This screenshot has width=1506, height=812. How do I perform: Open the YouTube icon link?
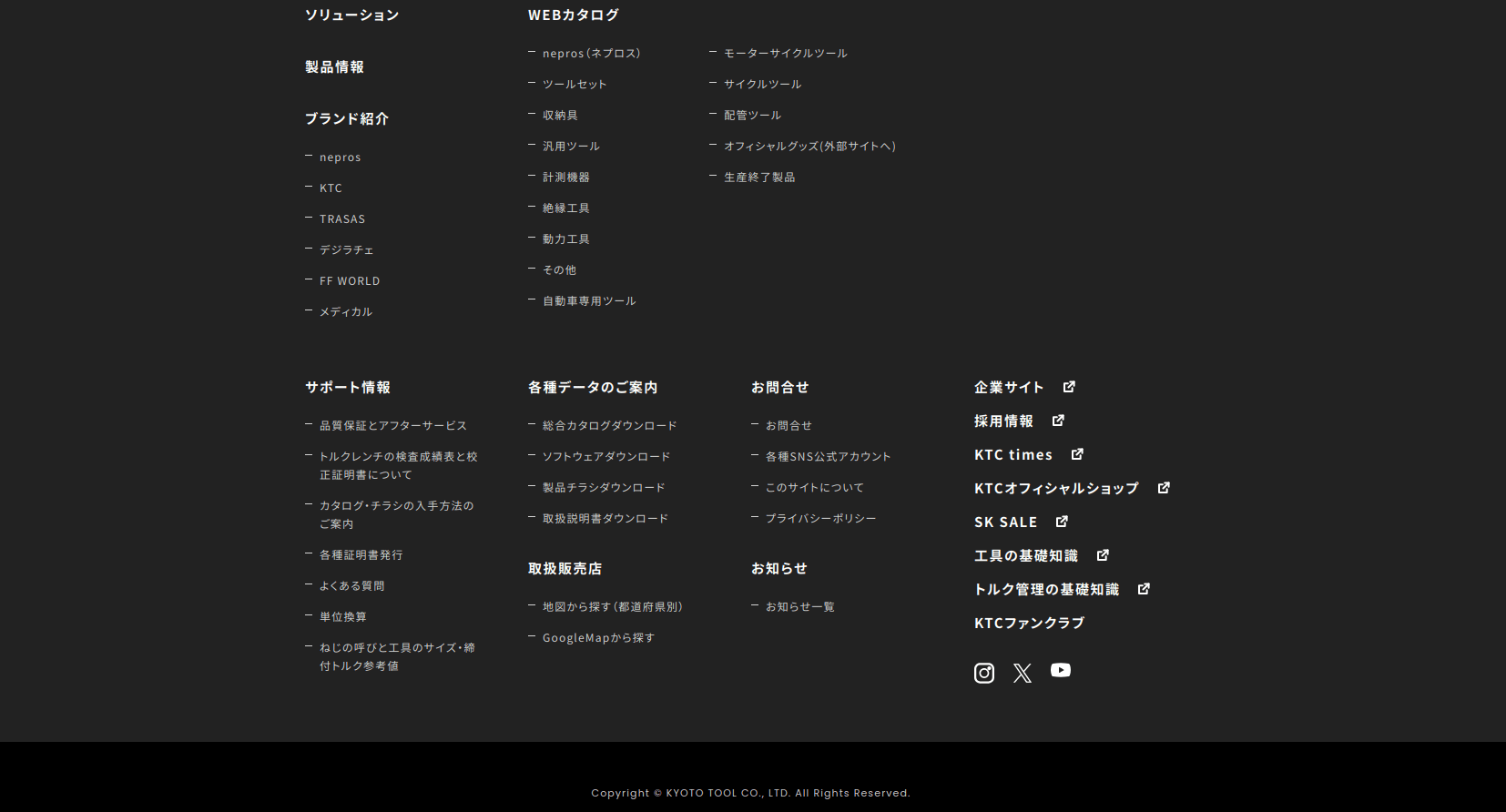tap(1061, 671)
